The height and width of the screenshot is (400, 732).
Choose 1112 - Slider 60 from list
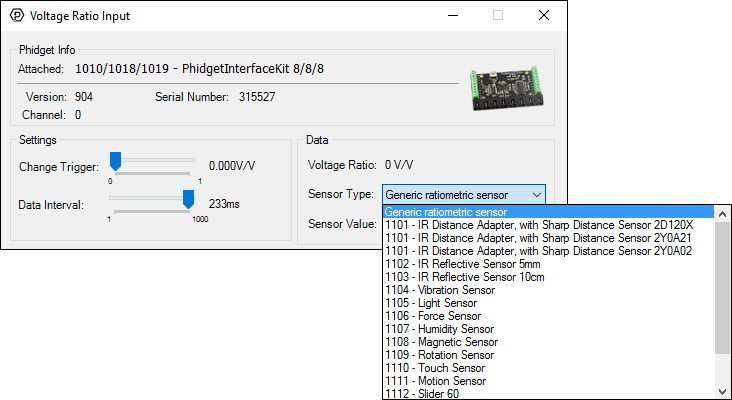click(549, 394)
